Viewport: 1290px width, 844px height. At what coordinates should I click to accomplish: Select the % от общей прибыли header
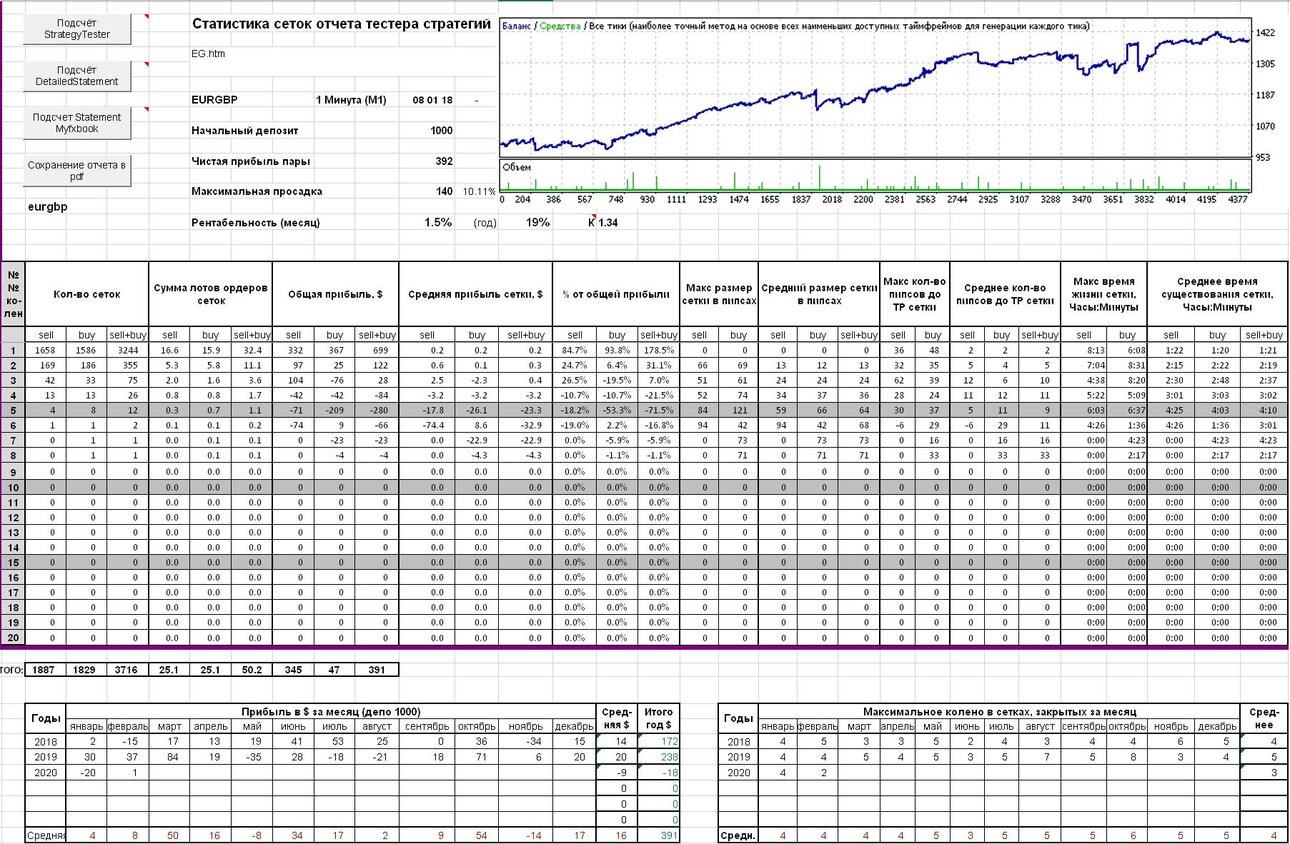(x=615, y=294)
